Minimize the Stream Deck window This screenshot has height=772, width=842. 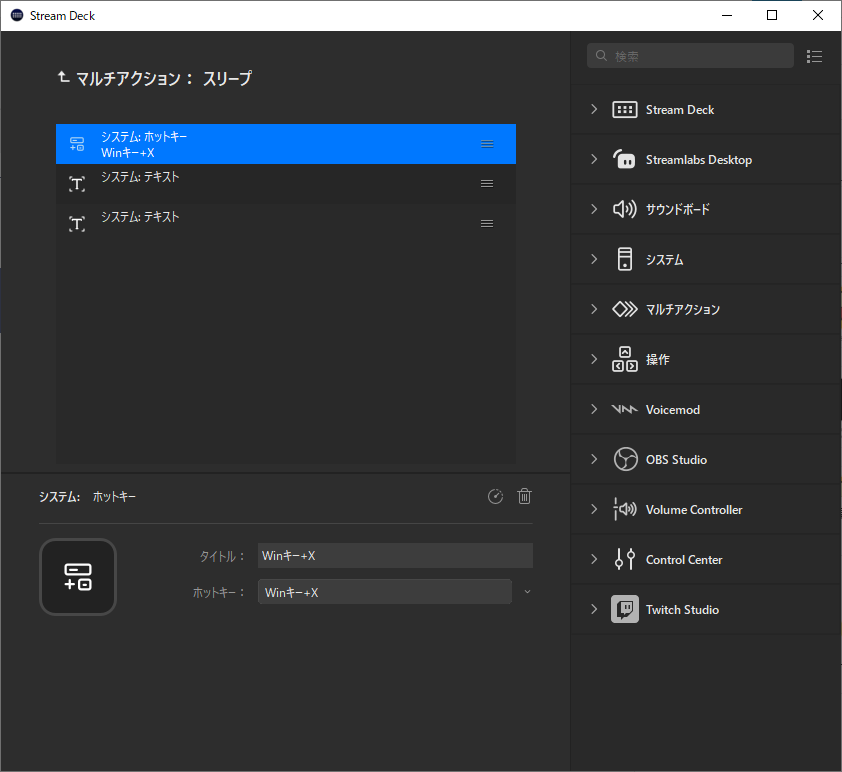click(727, 16)
